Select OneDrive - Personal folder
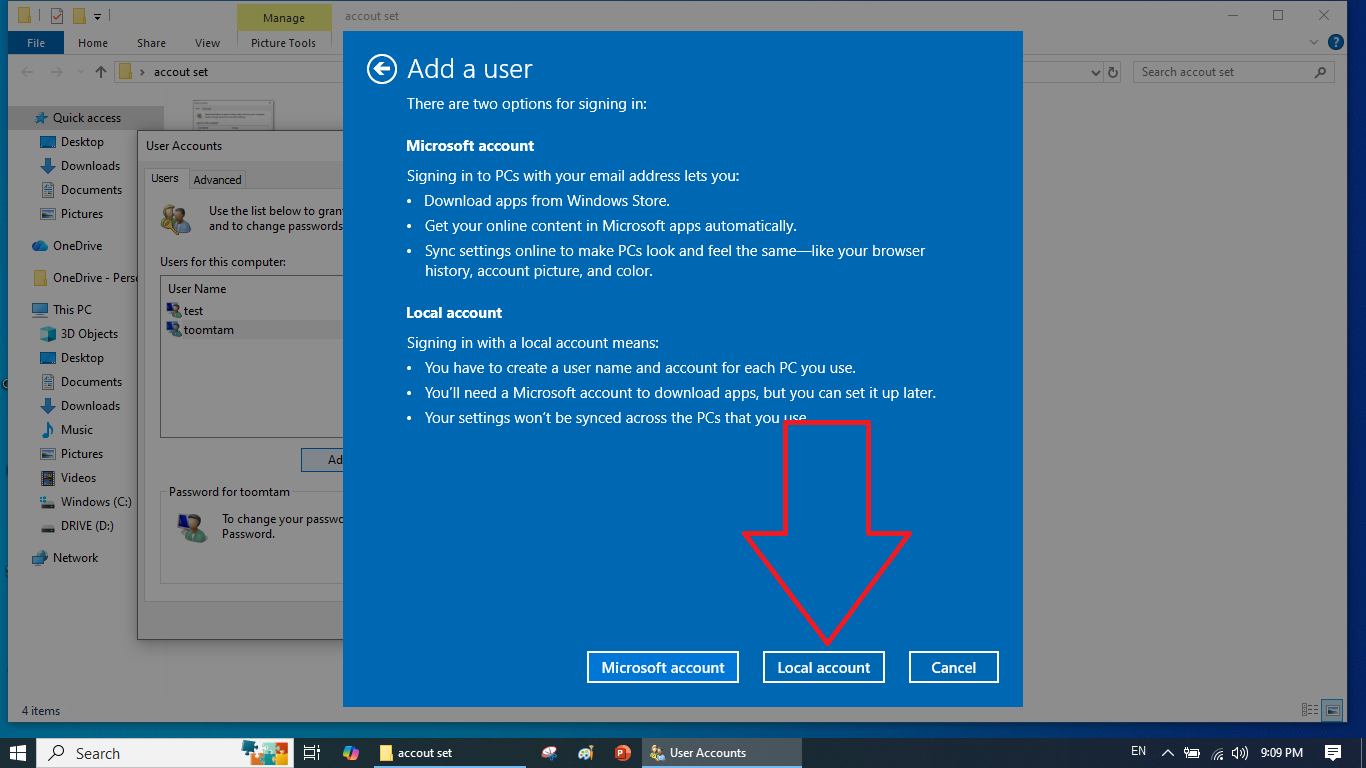This screenshot has height=768, width=1366. pos(85,278)
